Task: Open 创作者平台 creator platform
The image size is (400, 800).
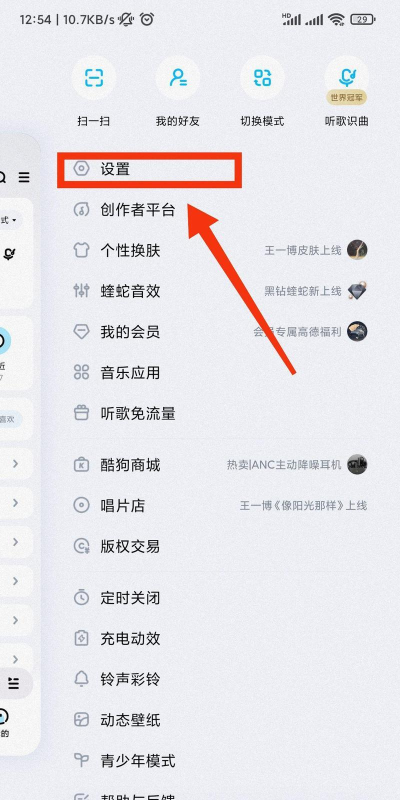Action: 220,210
